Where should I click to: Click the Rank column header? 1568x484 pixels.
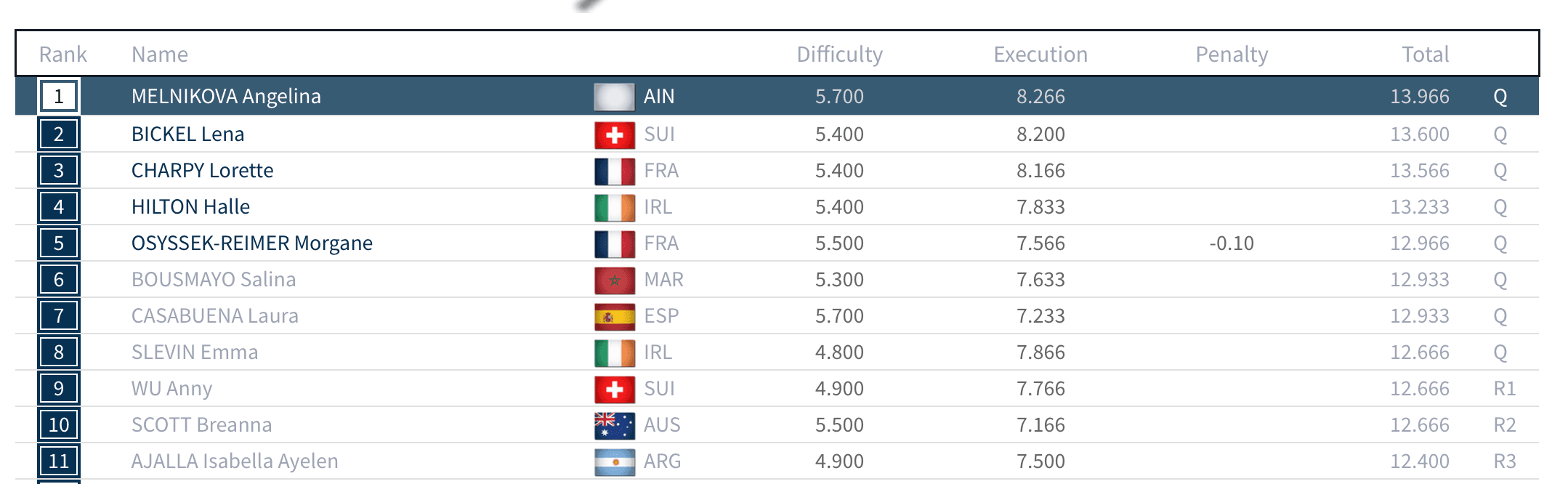63,55
